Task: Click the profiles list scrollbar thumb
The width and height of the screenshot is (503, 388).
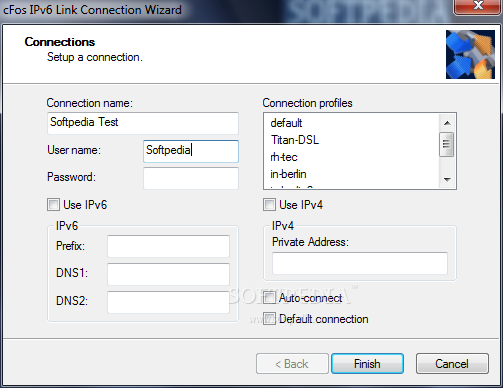Action: [x=447, y=144]
